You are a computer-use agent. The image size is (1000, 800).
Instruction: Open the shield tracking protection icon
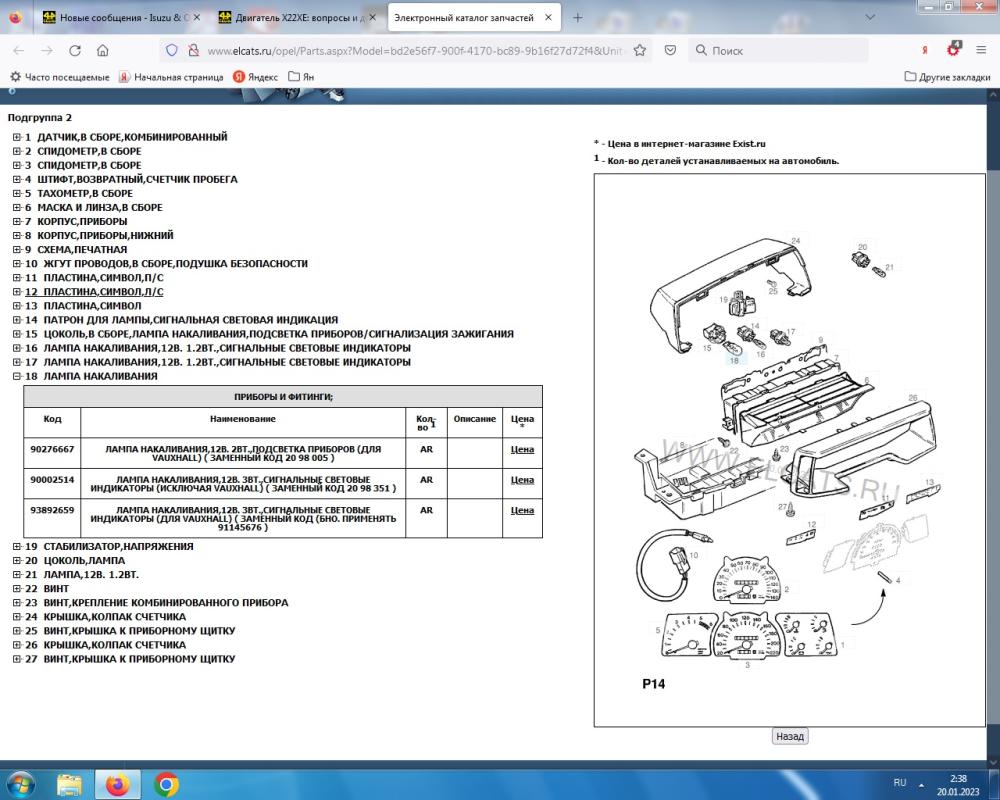click(x=172, y=50)
